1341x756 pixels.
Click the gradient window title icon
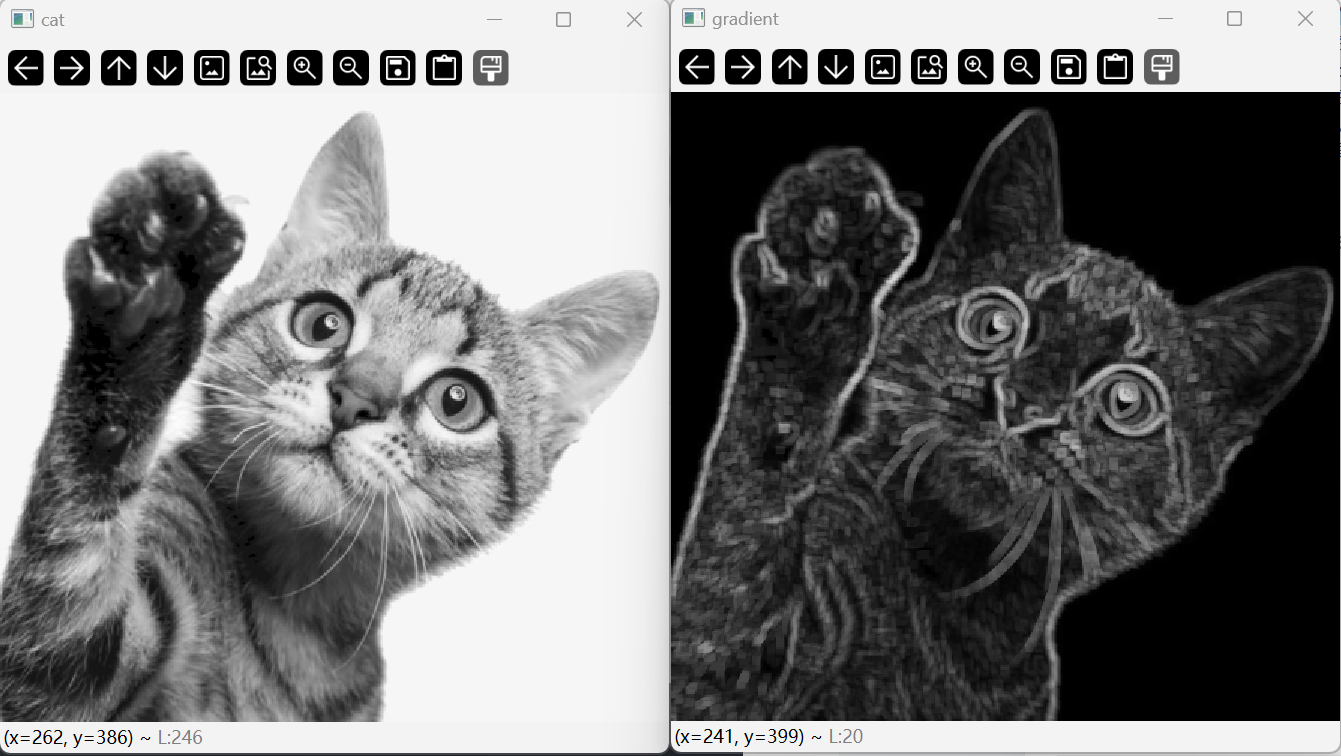(x=693, y=18)
